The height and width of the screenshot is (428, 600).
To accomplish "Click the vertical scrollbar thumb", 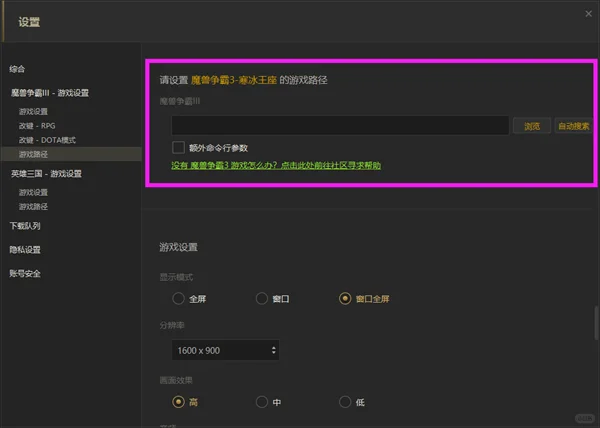I will pyautogui.click(x=596, y=322).
